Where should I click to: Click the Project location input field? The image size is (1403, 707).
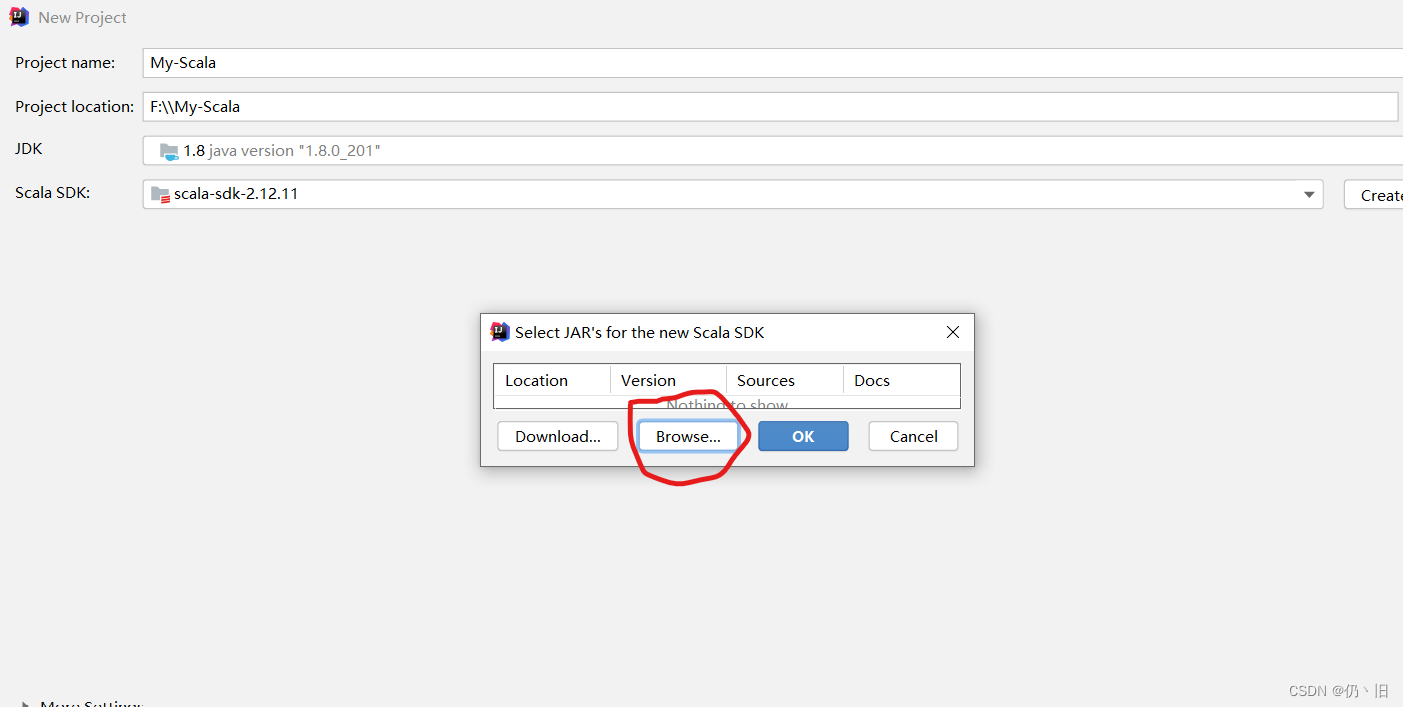coord(770,106)
